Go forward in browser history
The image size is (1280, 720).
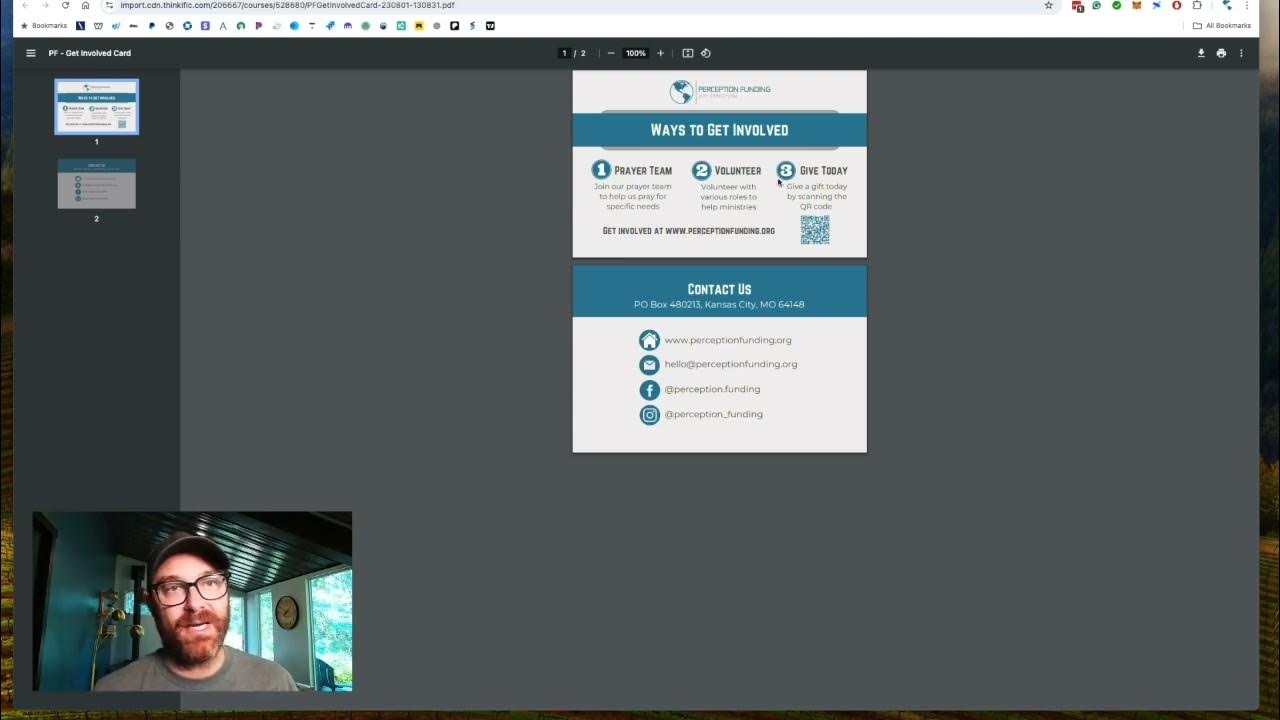45,5
